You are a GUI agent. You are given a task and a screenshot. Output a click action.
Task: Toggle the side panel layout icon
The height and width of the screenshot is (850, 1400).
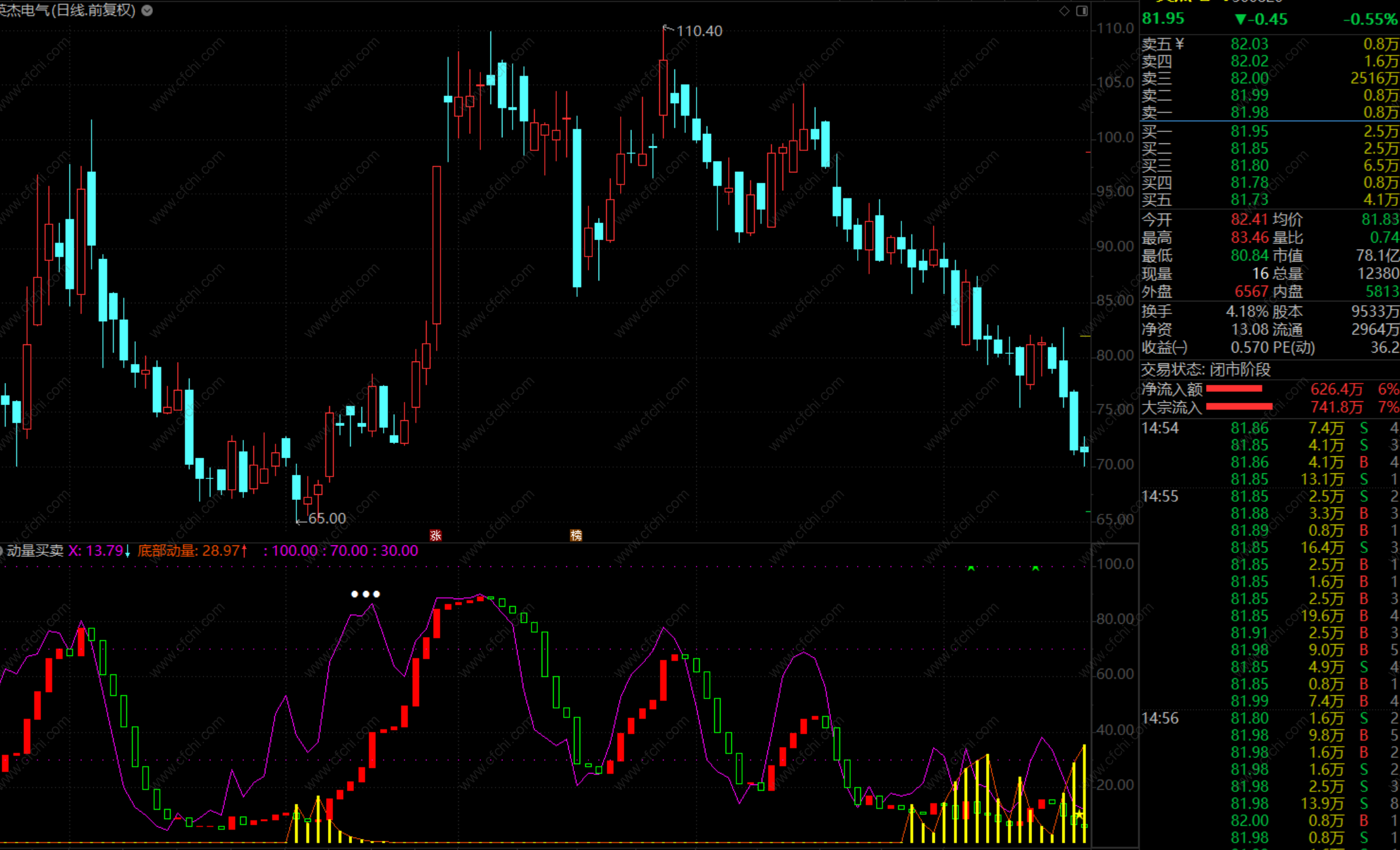[x=1082, y=11]
